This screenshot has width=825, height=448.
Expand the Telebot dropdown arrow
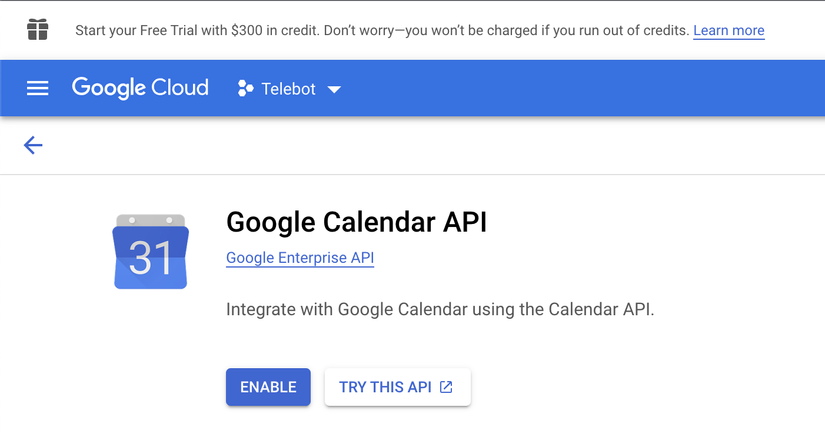click(x=334, y=89)
